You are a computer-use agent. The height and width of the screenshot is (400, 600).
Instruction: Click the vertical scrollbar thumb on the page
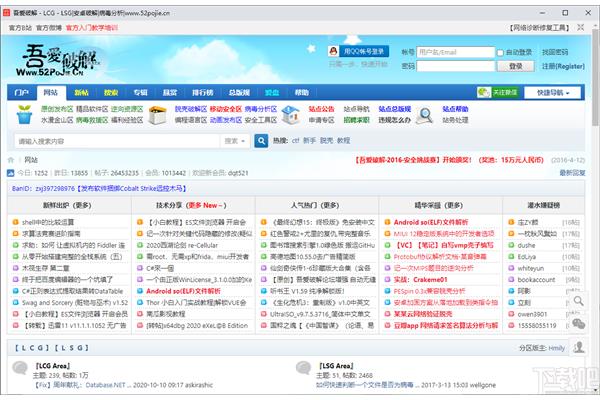tap(595, 78)
